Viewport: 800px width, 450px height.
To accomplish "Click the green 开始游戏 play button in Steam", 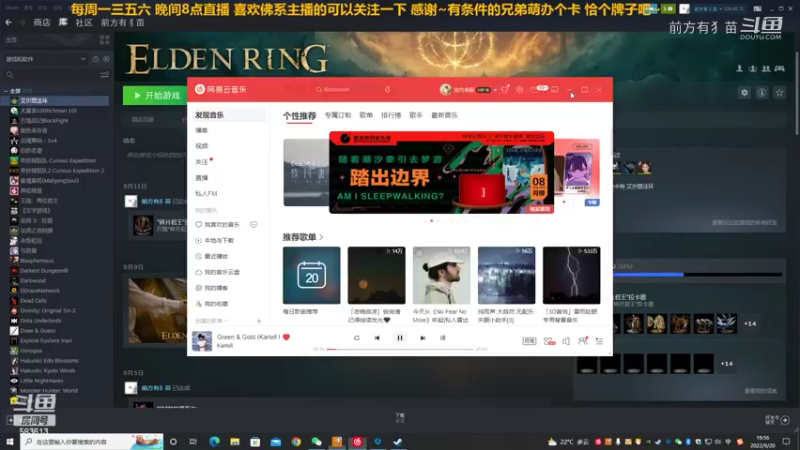I will [x=155, y=95].
